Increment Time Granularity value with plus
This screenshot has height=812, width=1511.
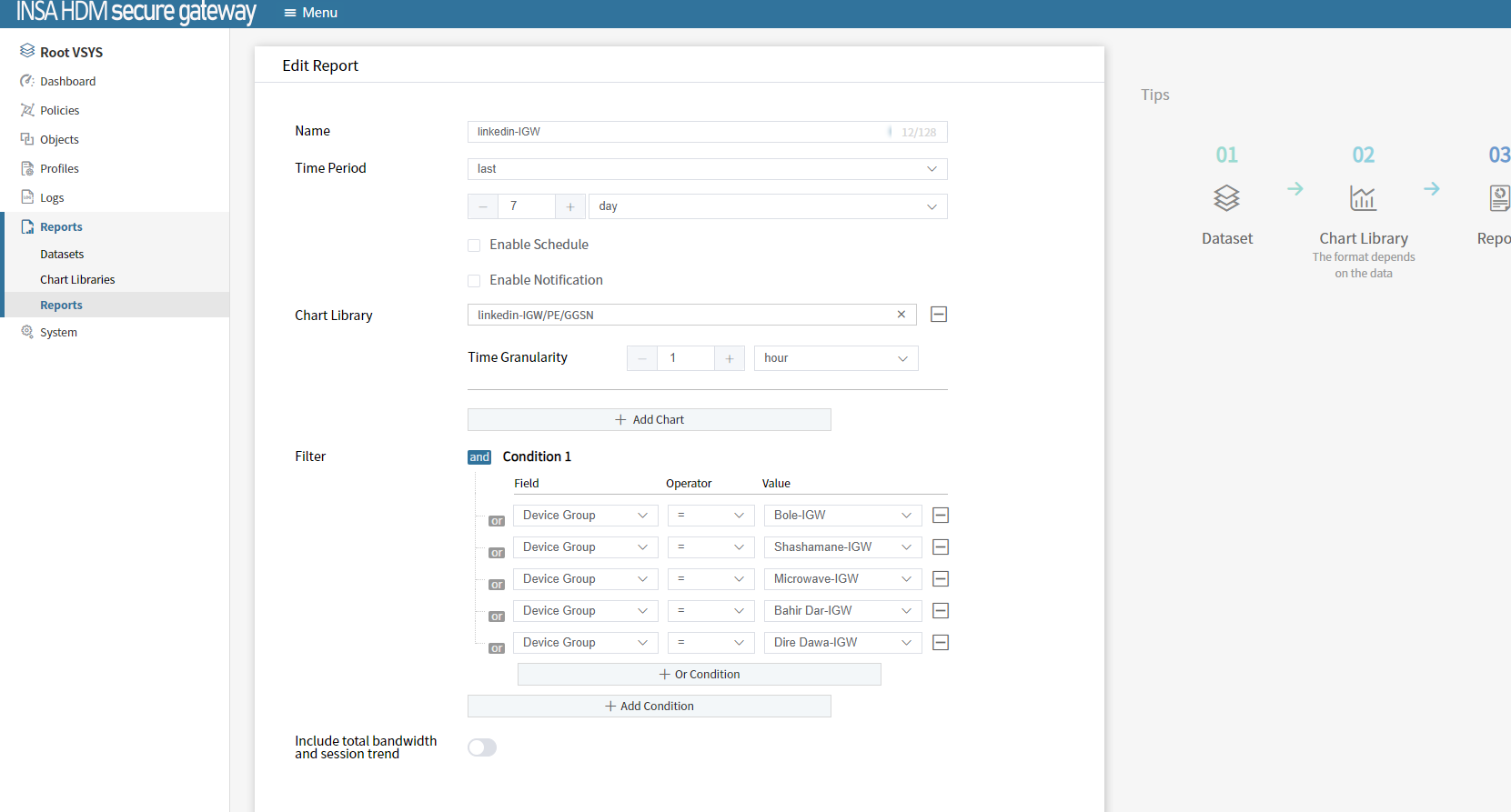(729, 358)
